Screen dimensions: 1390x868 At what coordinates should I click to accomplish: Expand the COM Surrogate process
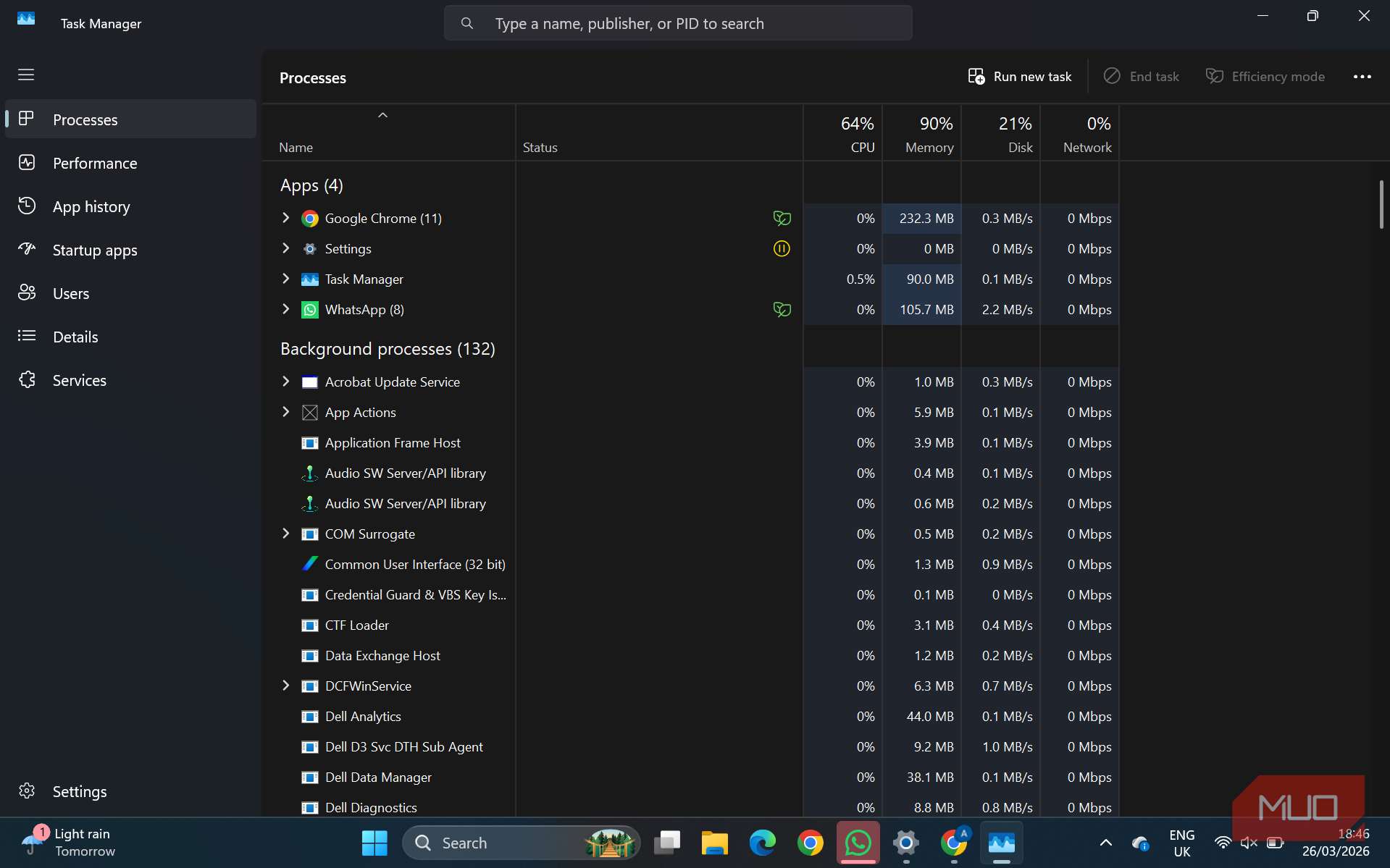click(285, 534)
